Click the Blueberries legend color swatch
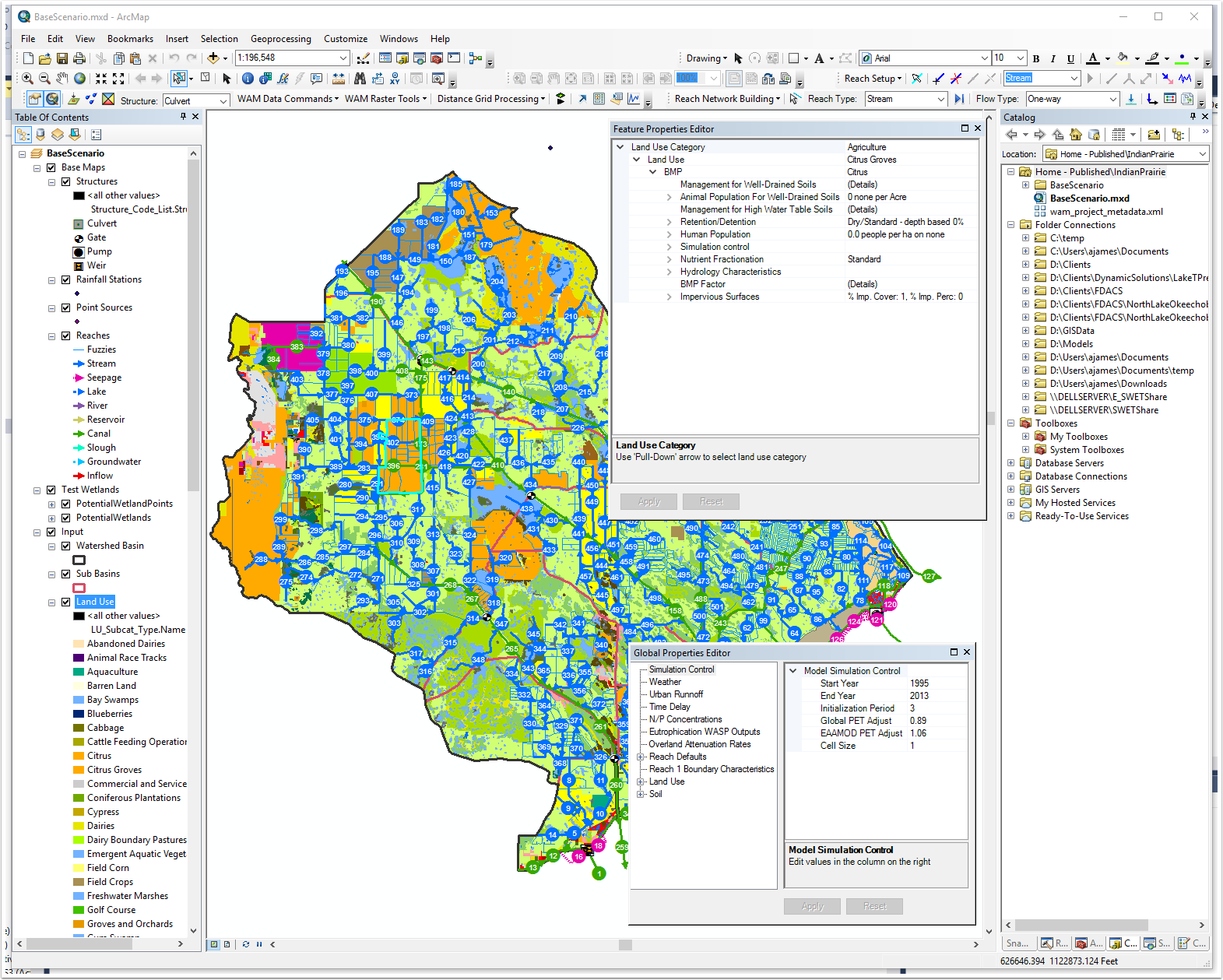The width and height of the screenshot is (1223, 980). point(79,714)
